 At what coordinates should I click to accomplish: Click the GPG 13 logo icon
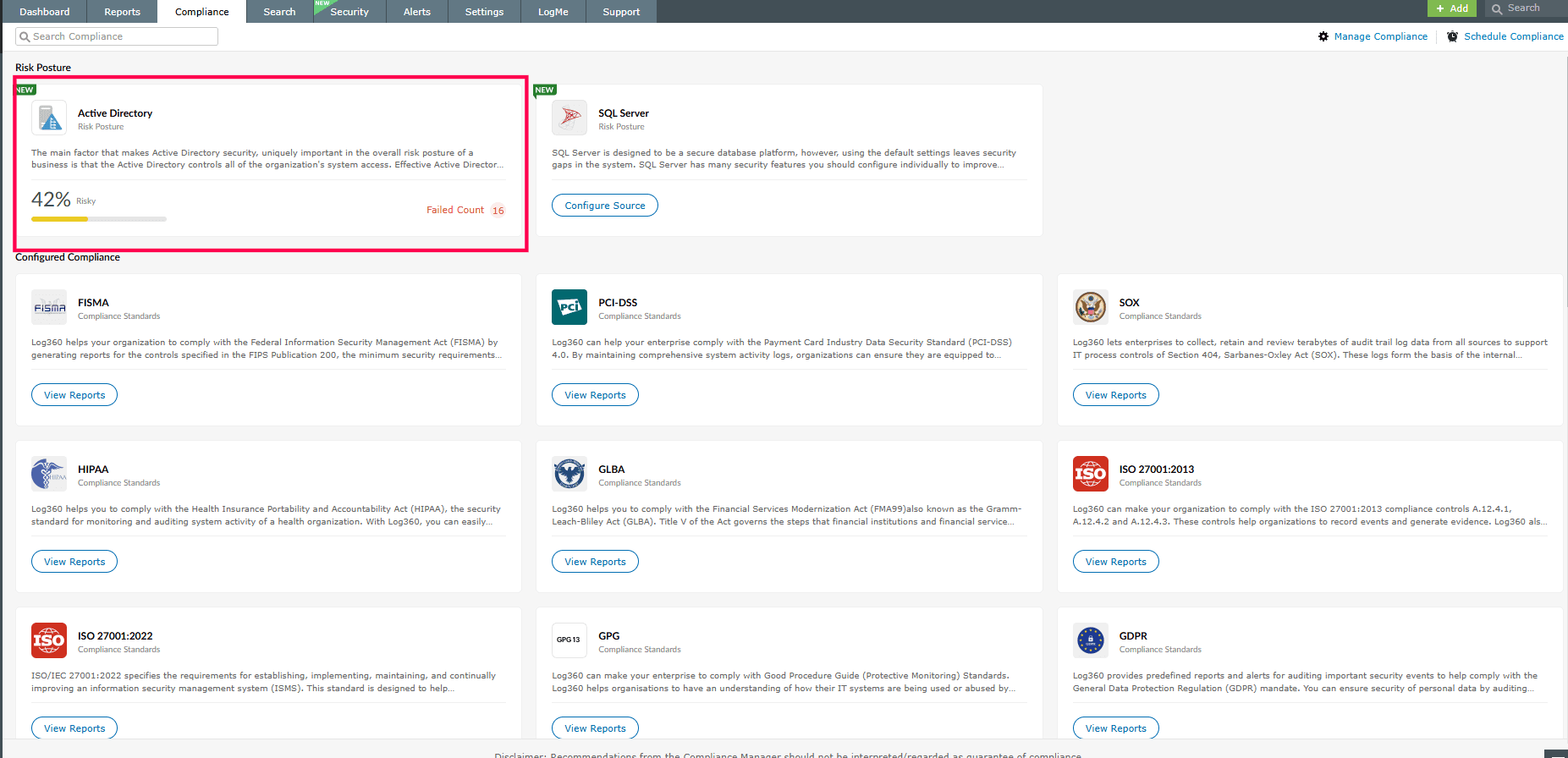[569, 641]
